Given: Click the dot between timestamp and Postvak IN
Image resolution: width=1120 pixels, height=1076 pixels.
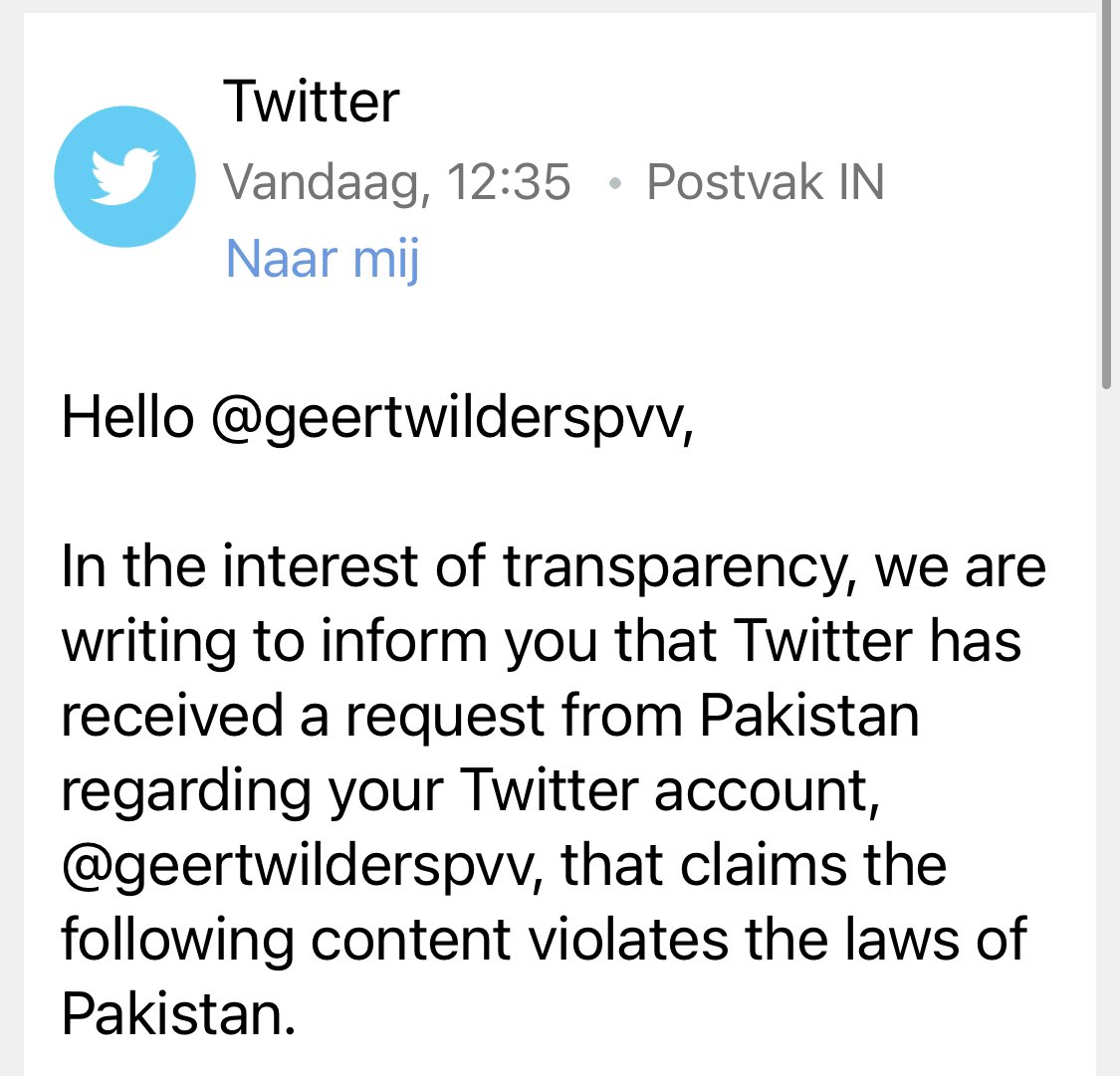Looking at the screenshot, I should [x=617, y=182].
